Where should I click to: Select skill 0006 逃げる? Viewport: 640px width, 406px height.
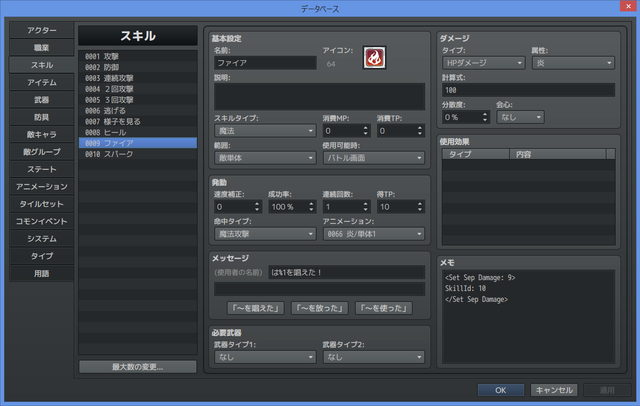(x=138, y=111)
